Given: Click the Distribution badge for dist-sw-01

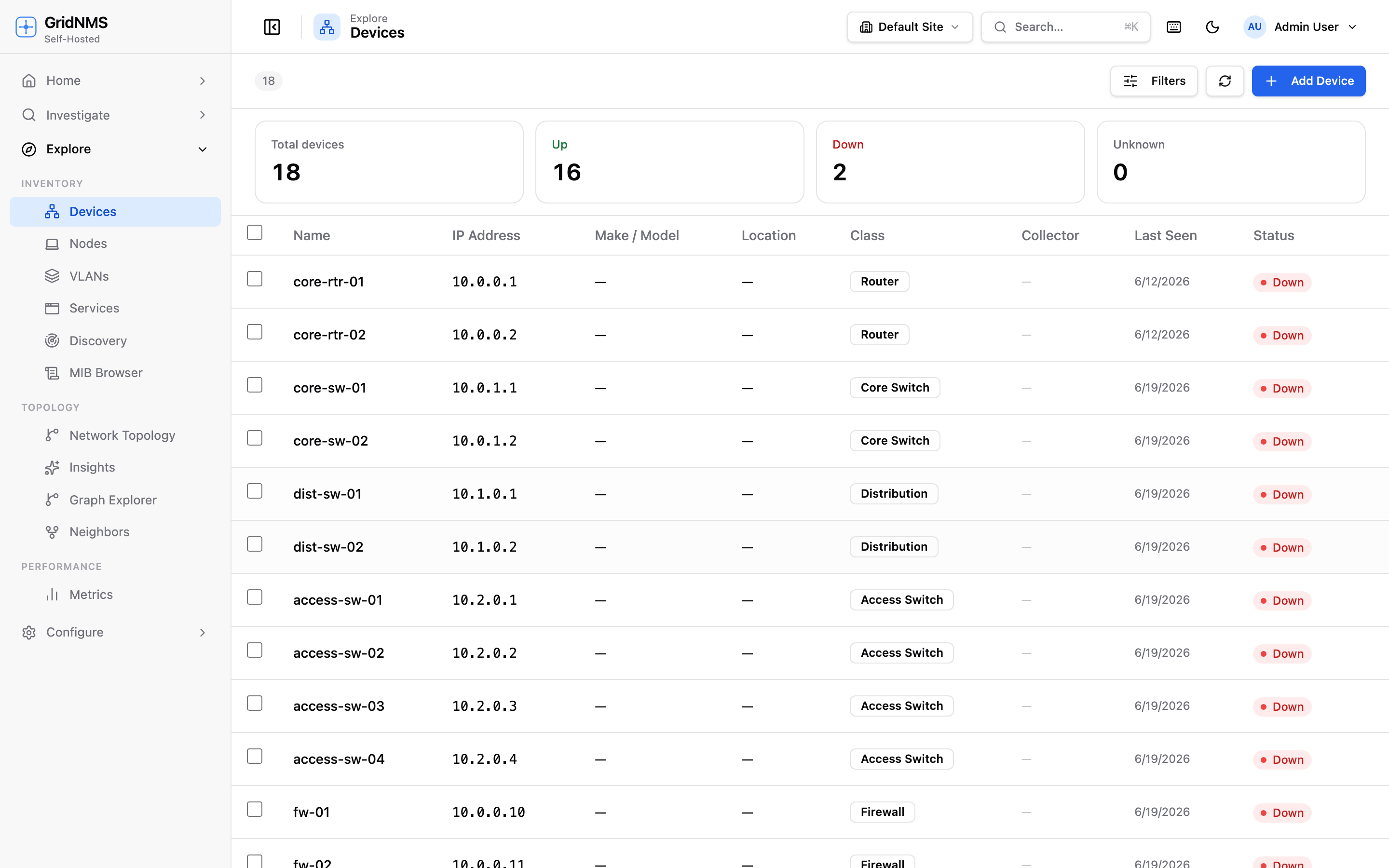Looking at the screenshot, I should click(x=894, y=494).
